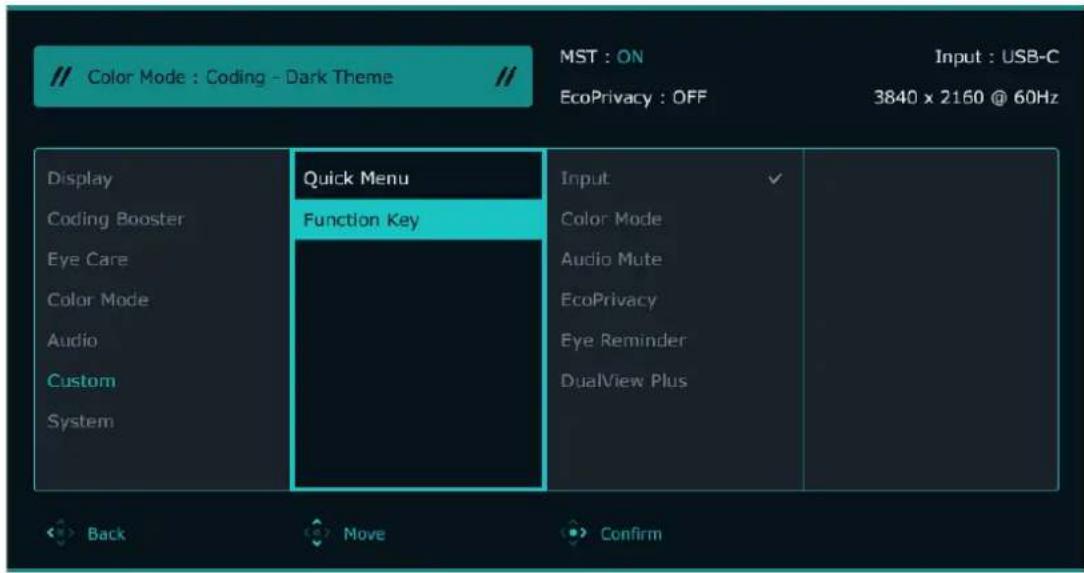Click the EcoPrivacy : OFF status text

631,98
